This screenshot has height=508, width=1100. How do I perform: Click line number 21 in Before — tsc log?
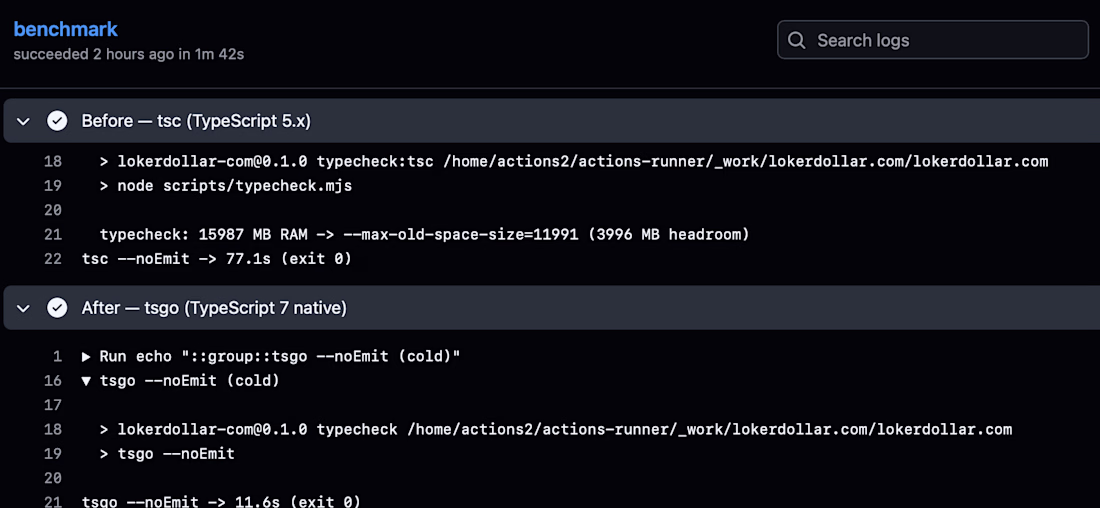coord(53,234)
